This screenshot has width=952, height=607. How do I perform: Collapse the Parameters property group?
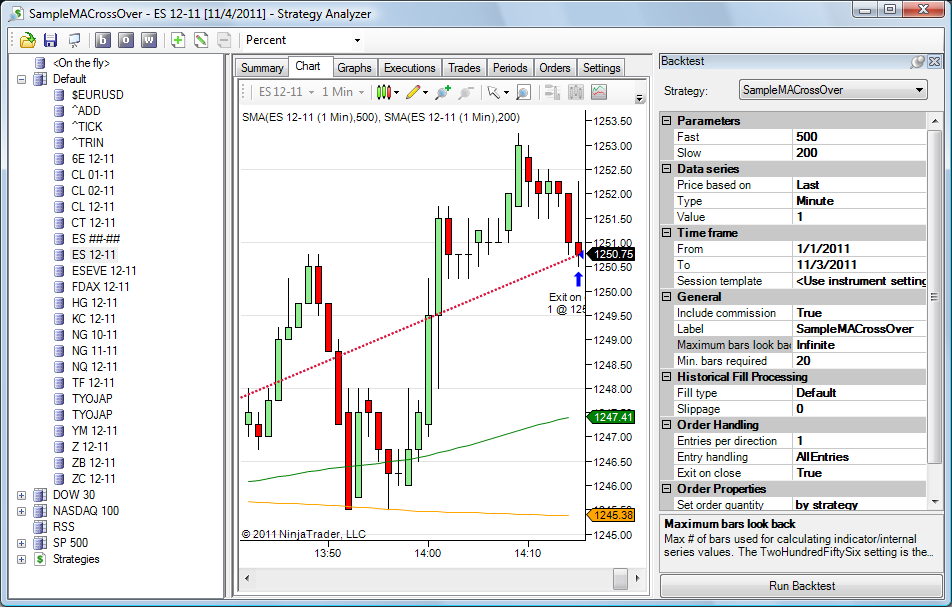coord(667,121)
